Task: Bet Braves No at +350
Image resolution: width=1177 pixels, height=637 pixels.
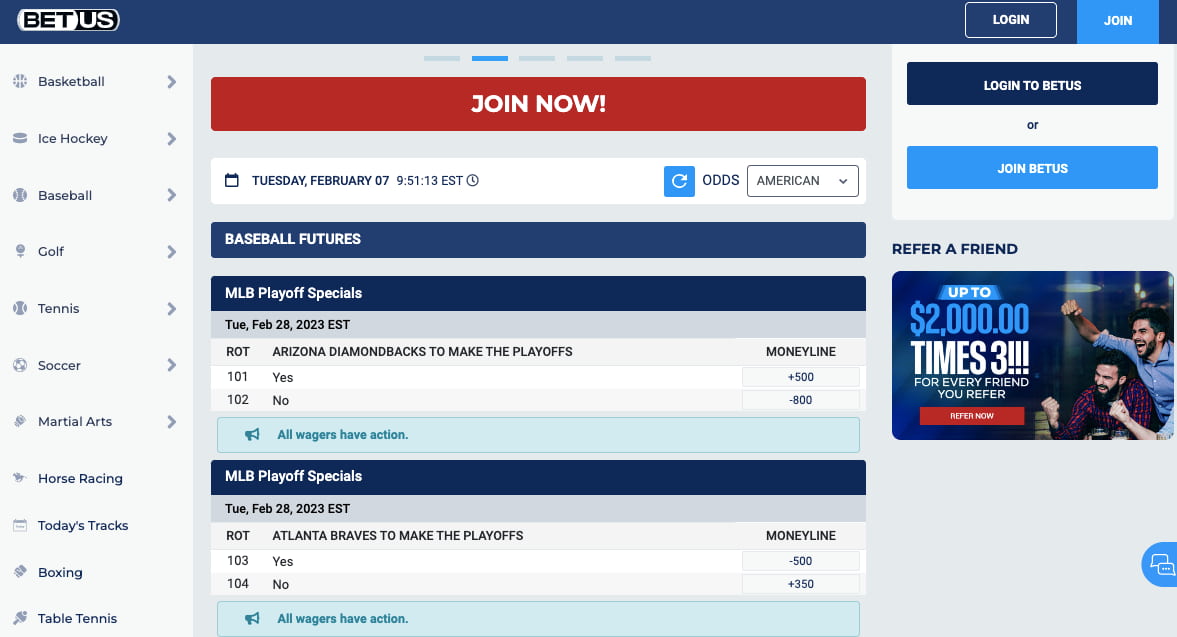Action: (x=801, y=584)
